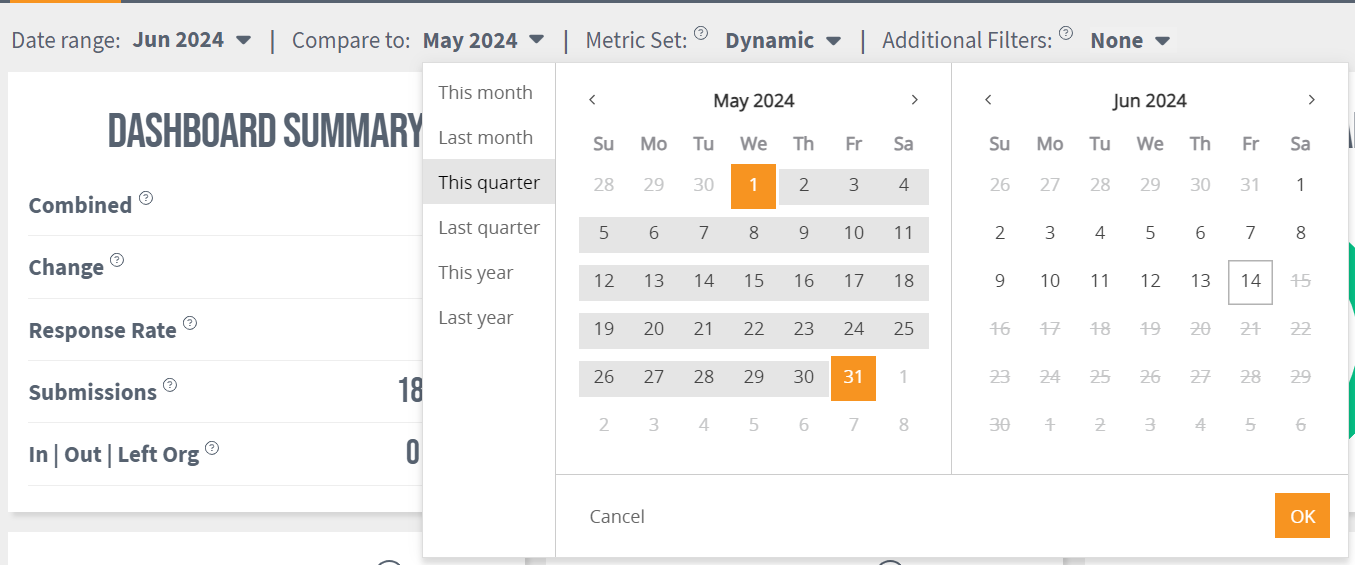This screenshot has height=565, width=1355.
Task: Open the Date range Jun 2024 dropdown
Action: pyautogui.click(x=192, y=40)
